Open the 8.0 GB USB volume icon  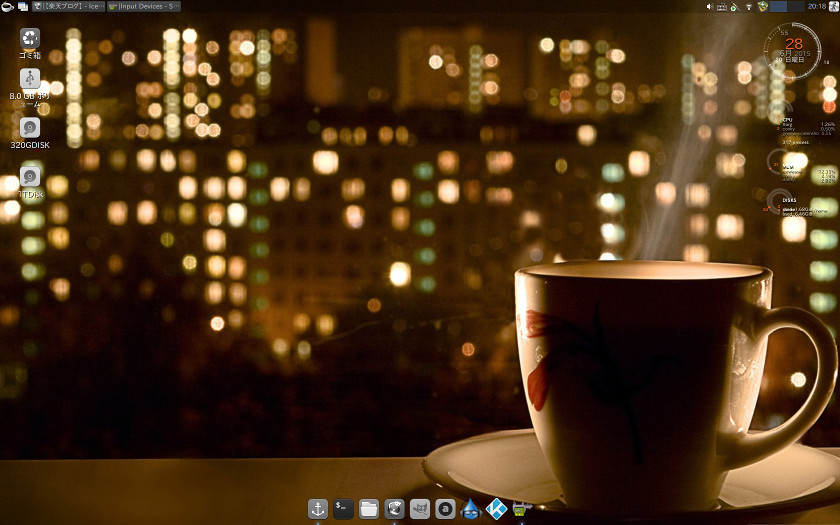tap(30, 79)
